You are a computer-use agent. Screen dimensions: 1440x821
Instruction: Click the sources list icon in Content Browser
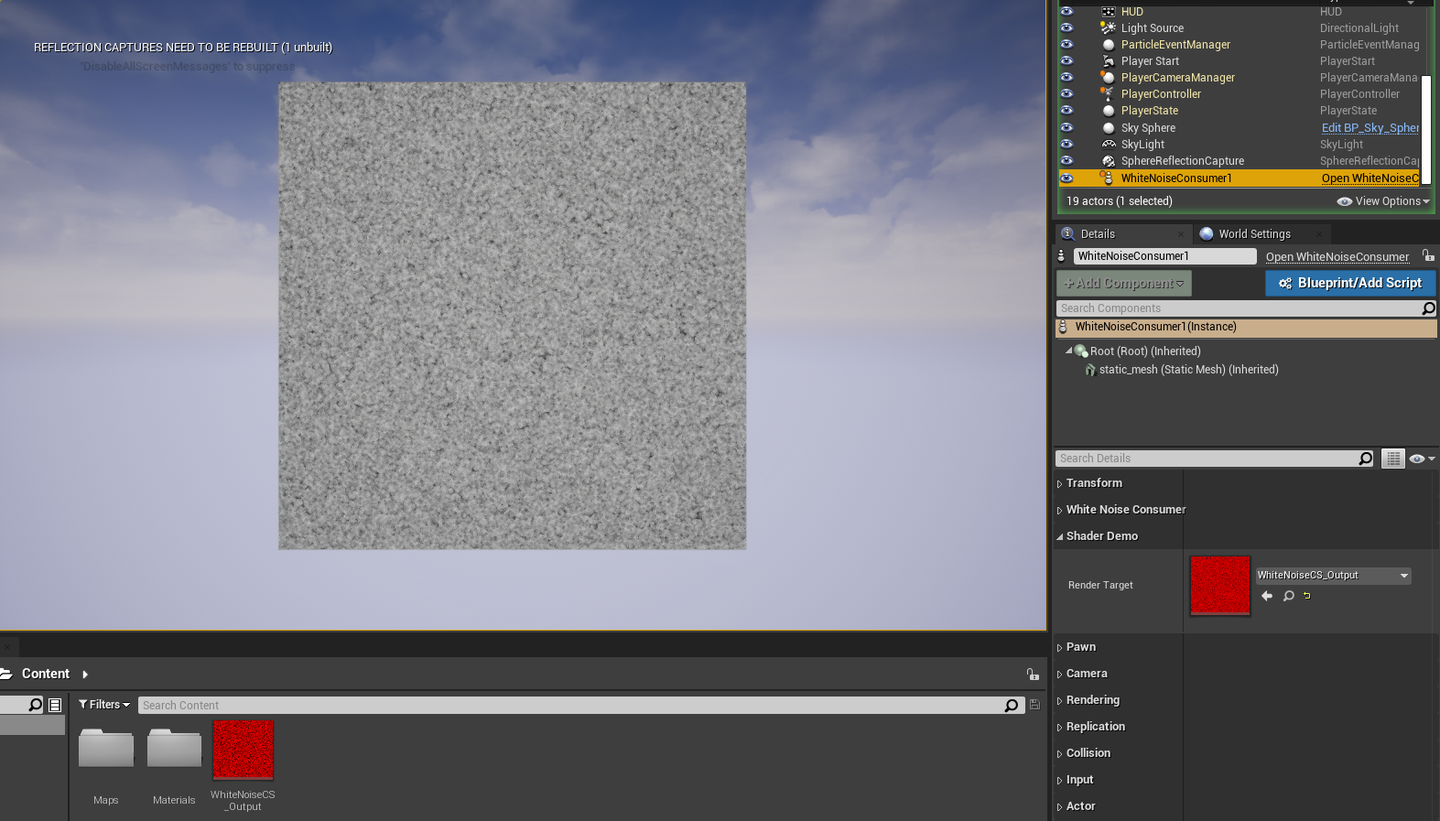pos(54,704)
